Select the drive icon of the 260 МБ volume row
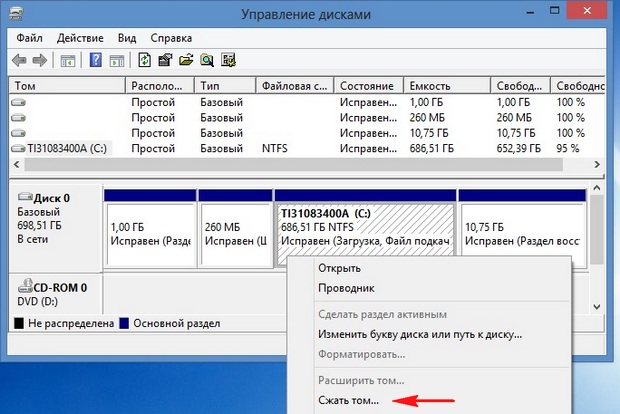 pyautogui.click(x=18, y=117)
